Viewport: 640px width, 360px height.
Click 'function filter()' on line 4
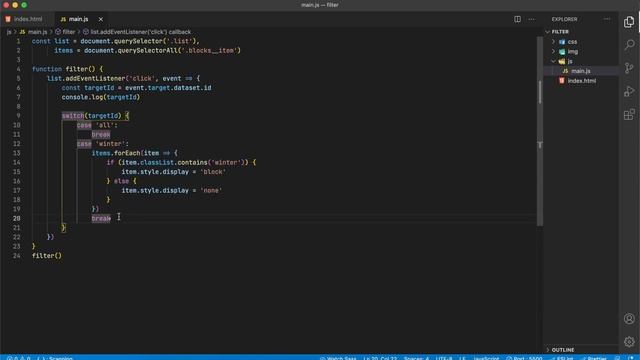tap(65, 69)
